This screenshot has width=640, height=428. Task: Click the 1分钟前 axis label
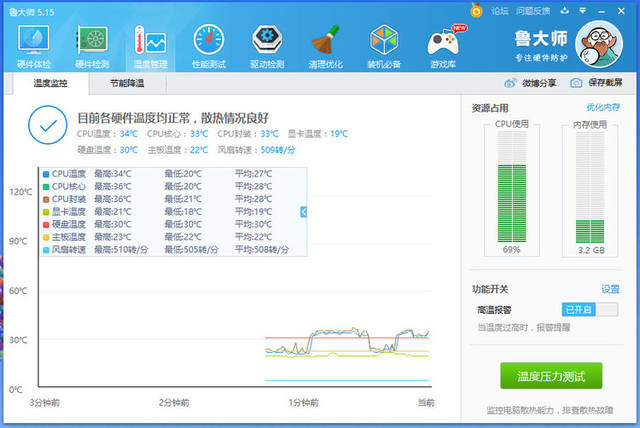coord(304,403)
